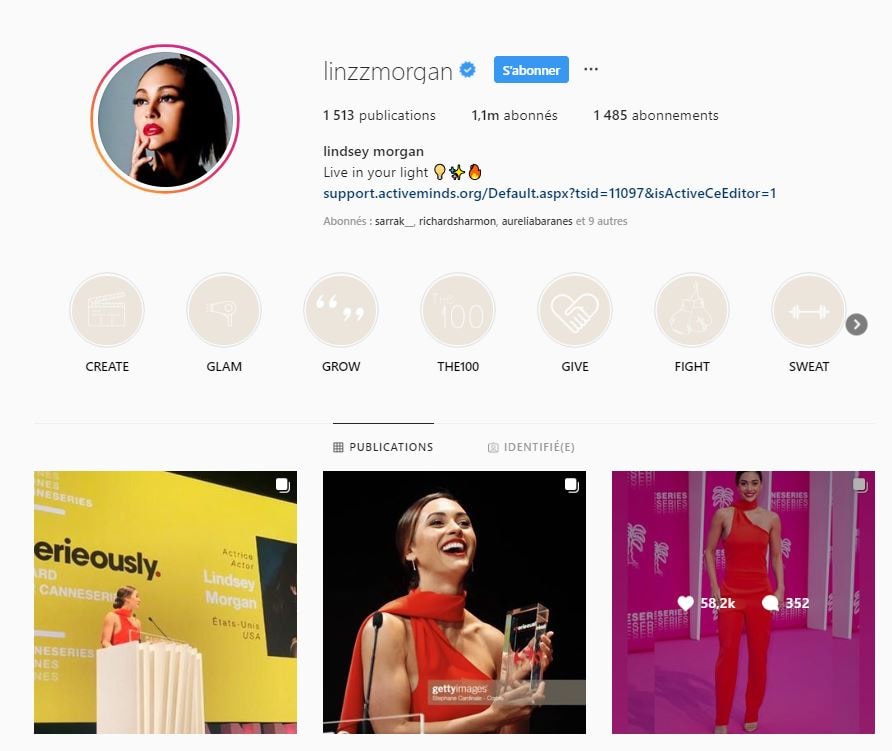View the 1 485 abonnements list
Image resolution: width=892 pixels, height=751 pixels.
pyautogui.click(x=656, y=115)
